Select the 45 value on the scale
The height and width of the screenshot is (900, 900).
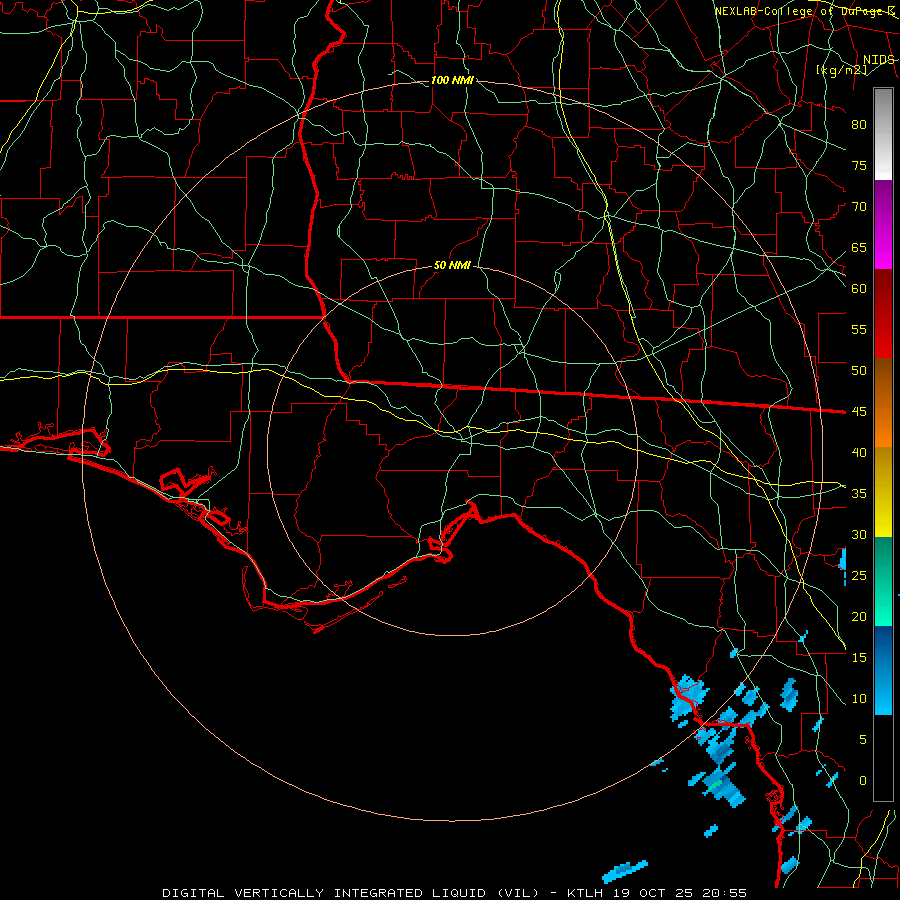859,412
